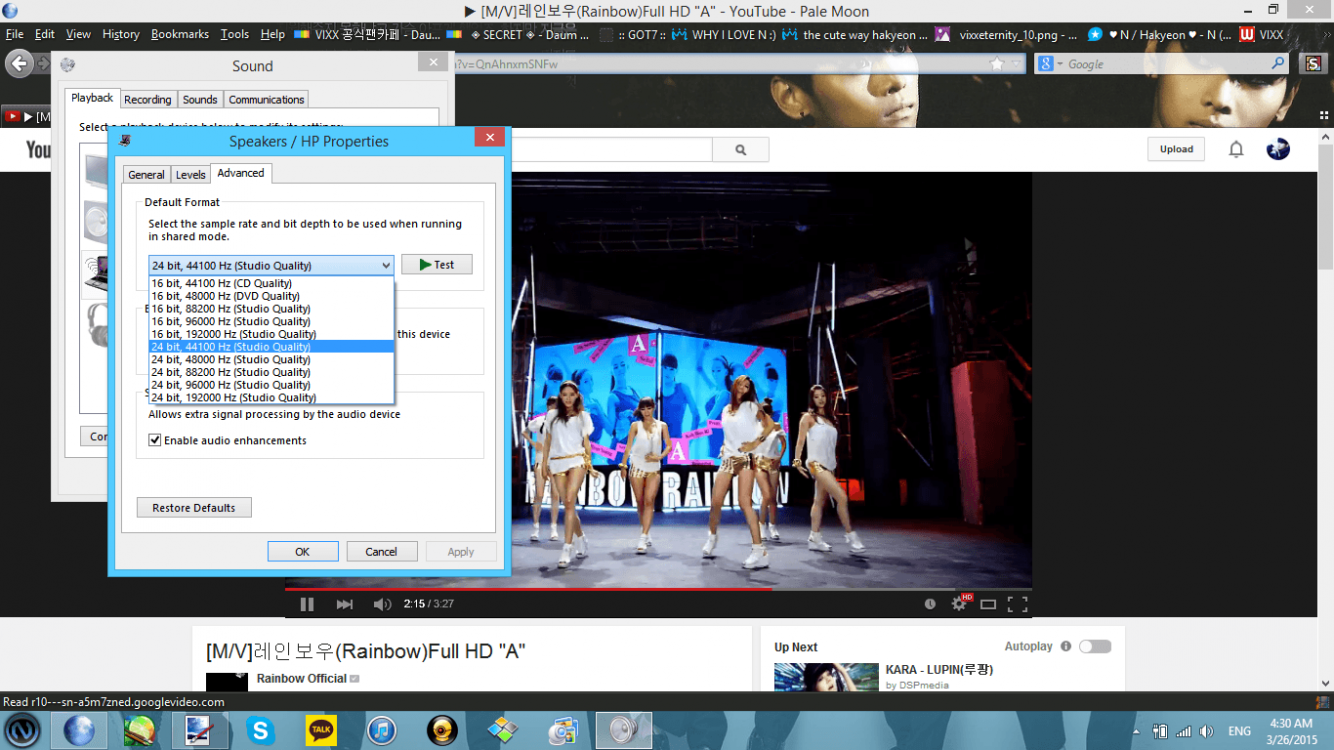Viewport: 1334px width, 750px height.
Task: Click the YouTube search magnifier icon
Action: coord(740,148)
